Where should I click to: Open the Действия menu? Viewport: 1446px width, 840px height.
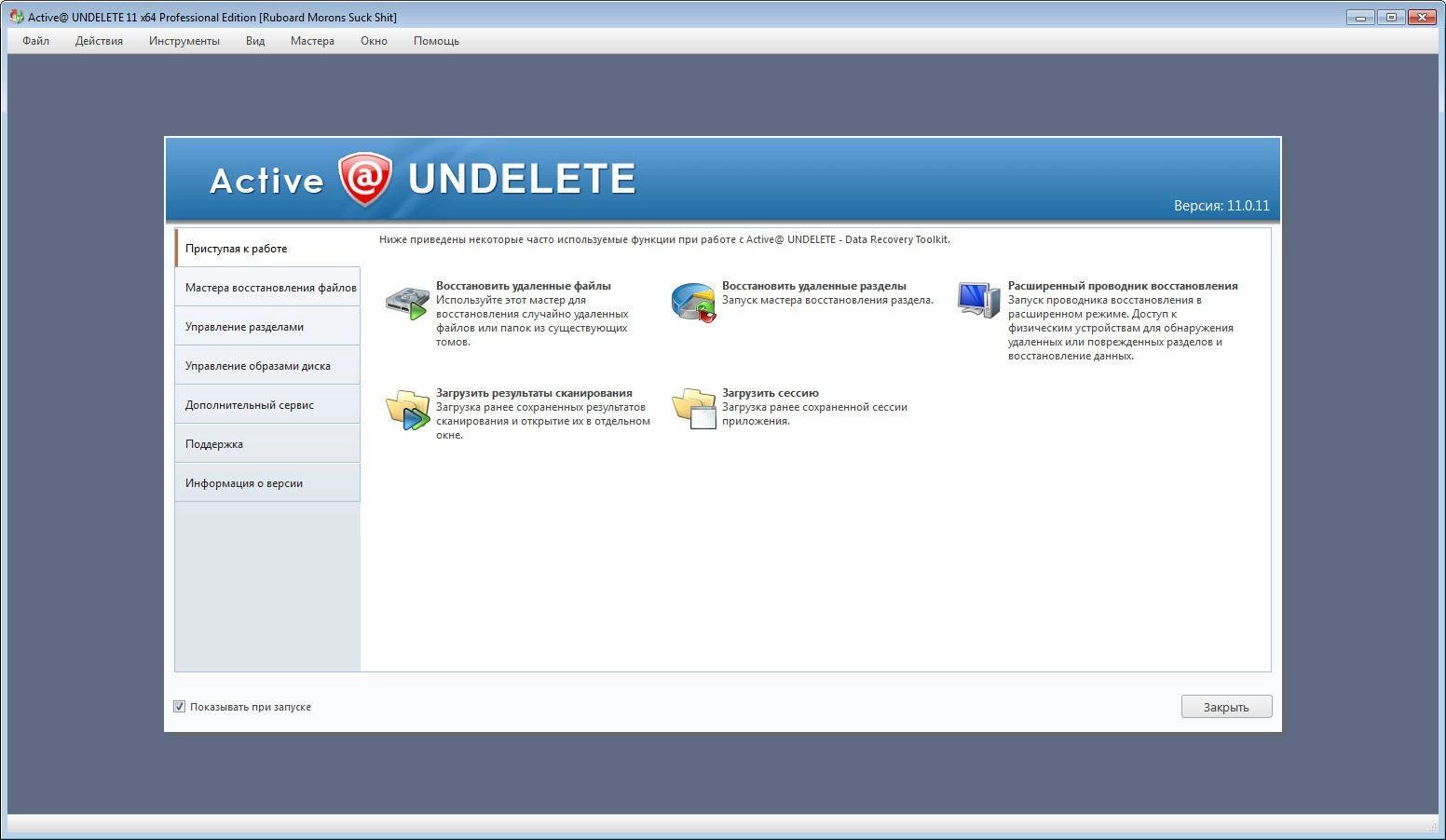[99, 41]
